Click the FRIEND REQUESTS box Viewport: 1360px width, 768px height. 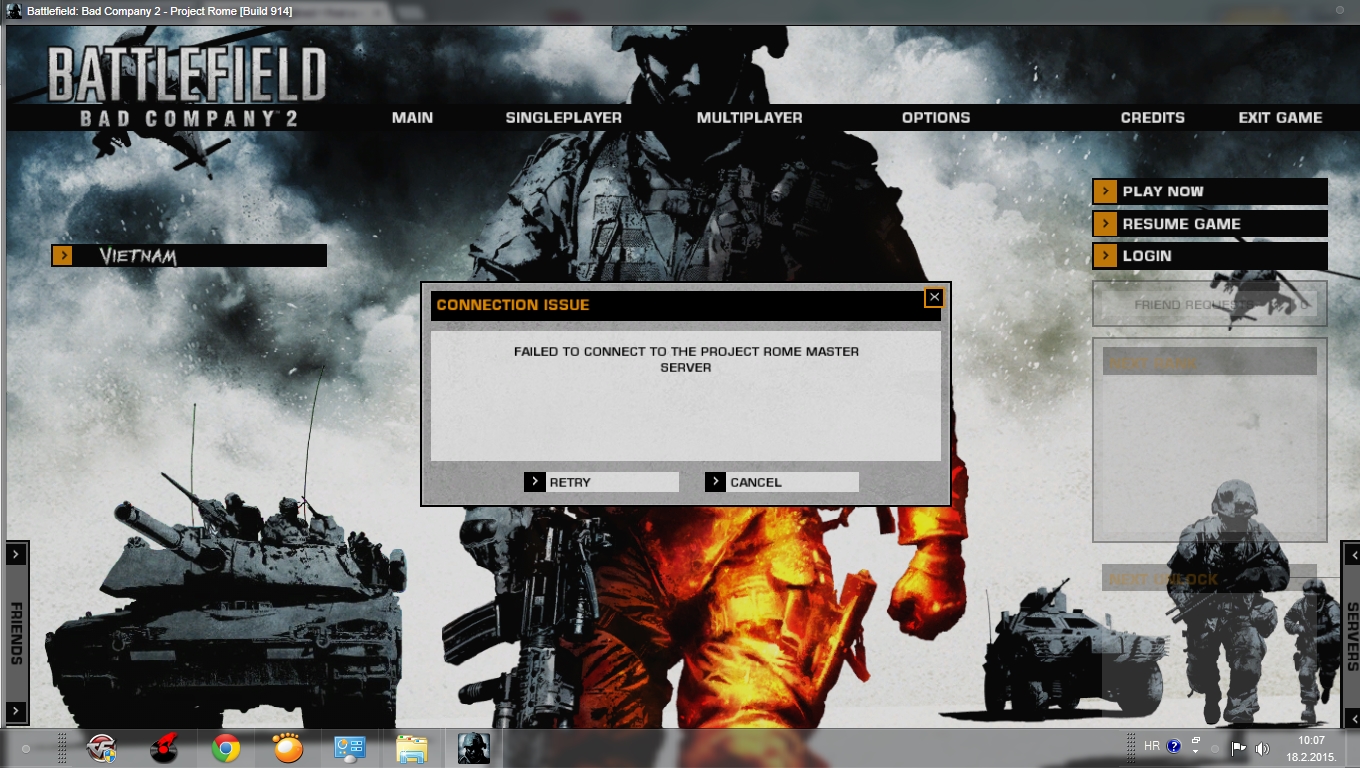[x=1210, y=304]
